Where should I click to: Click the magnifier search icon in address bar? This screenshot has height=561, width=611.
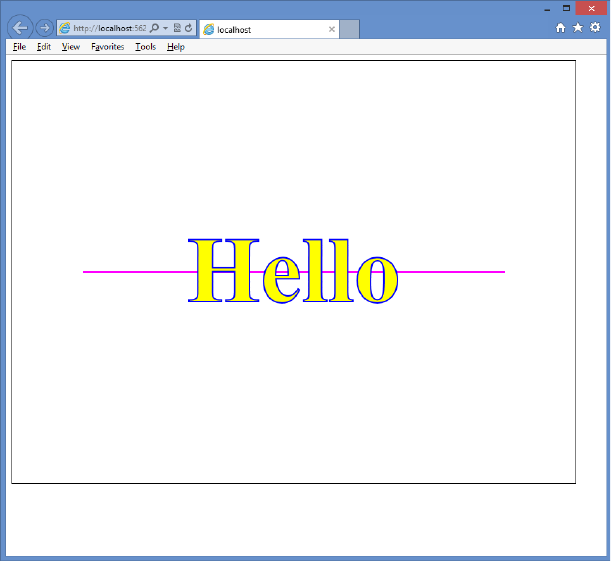154,28
